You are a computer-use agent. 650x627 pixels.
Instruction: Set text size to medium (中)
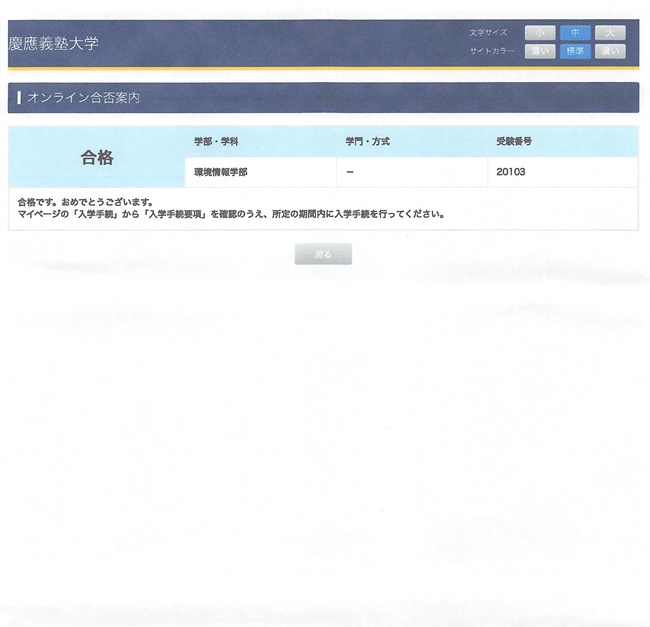coord(575,33)
